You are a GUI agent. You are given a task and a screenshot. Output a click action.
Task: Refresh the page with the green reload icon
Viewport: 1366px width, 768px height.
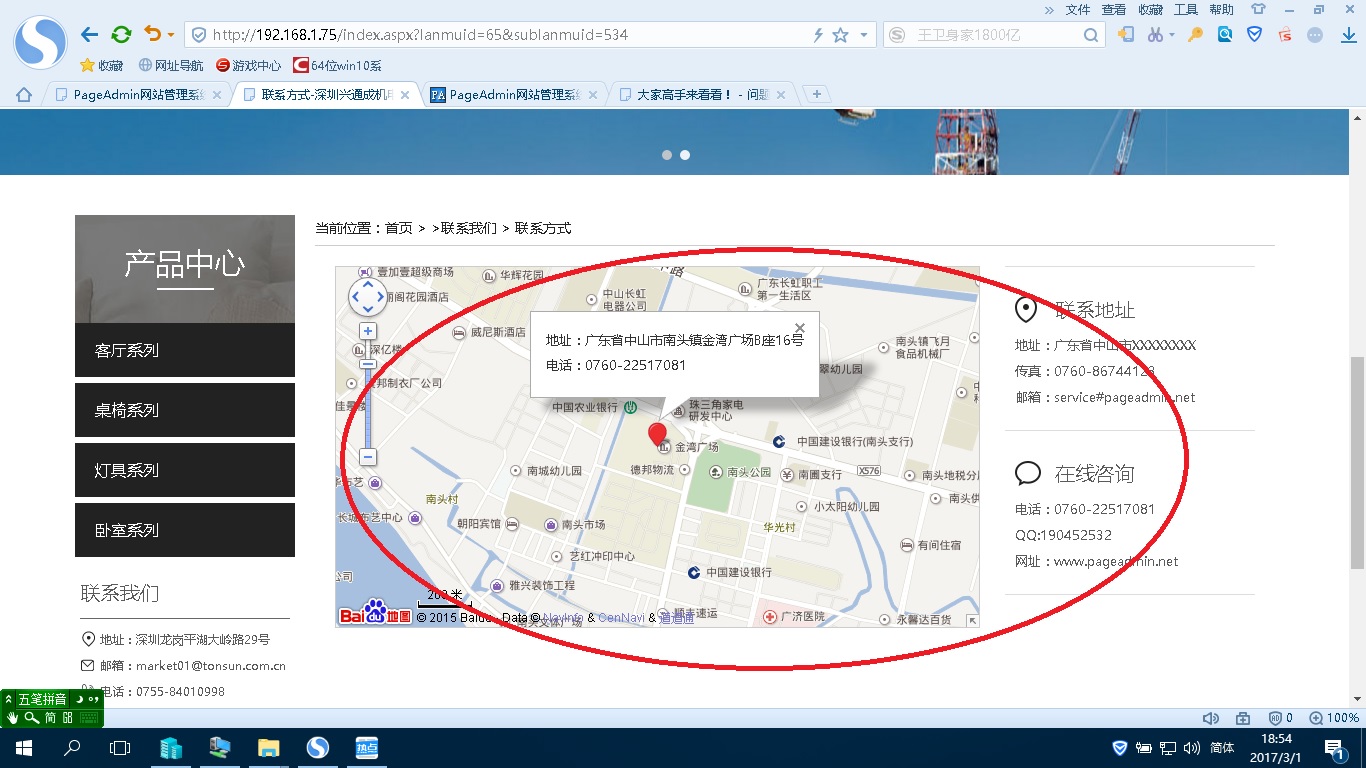coord(121,35)
